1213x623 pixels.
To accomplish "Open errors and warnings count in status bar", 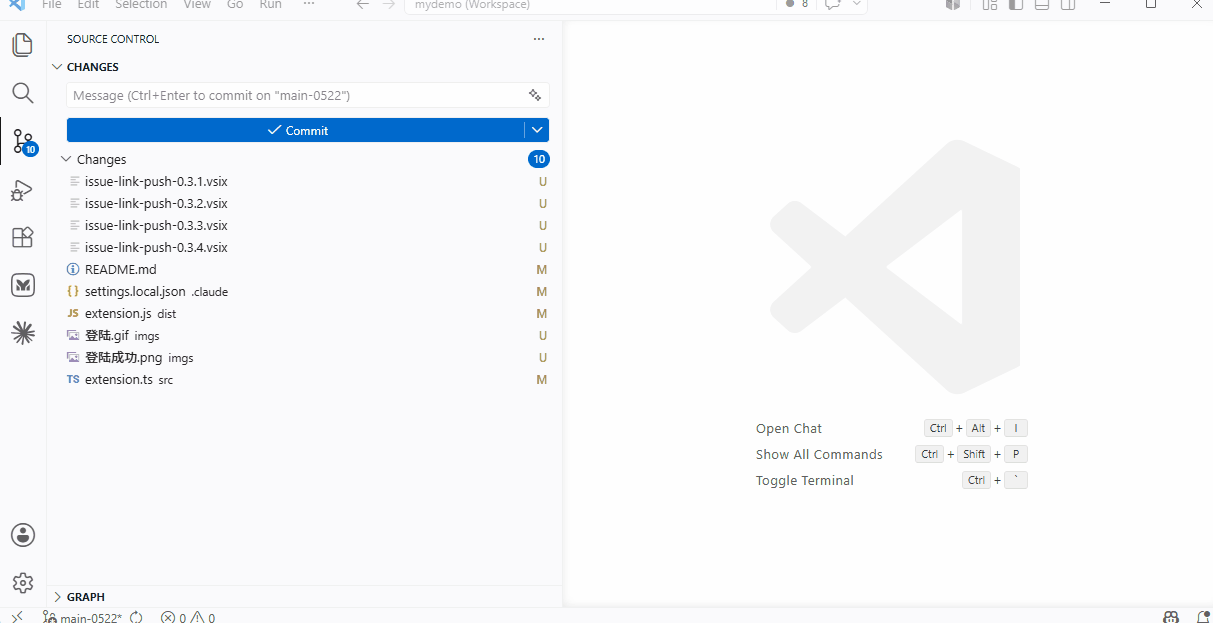I will pyautogui.click(x=188, y=617).
